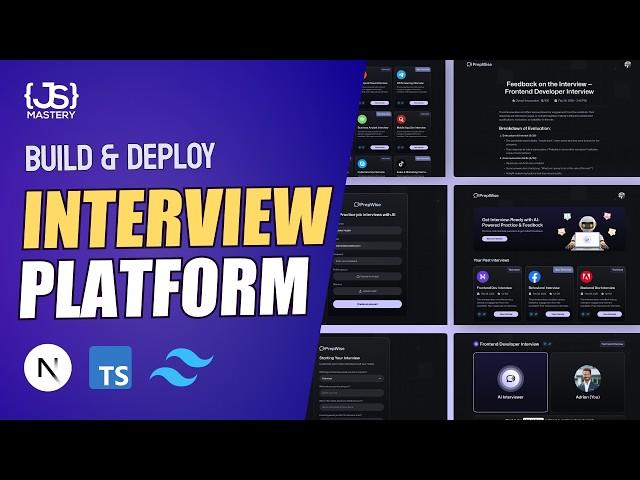This screenshot has width=640, height=480.
Task: Click PrepWise logo on dashboard screen
Action: point(486,196)
